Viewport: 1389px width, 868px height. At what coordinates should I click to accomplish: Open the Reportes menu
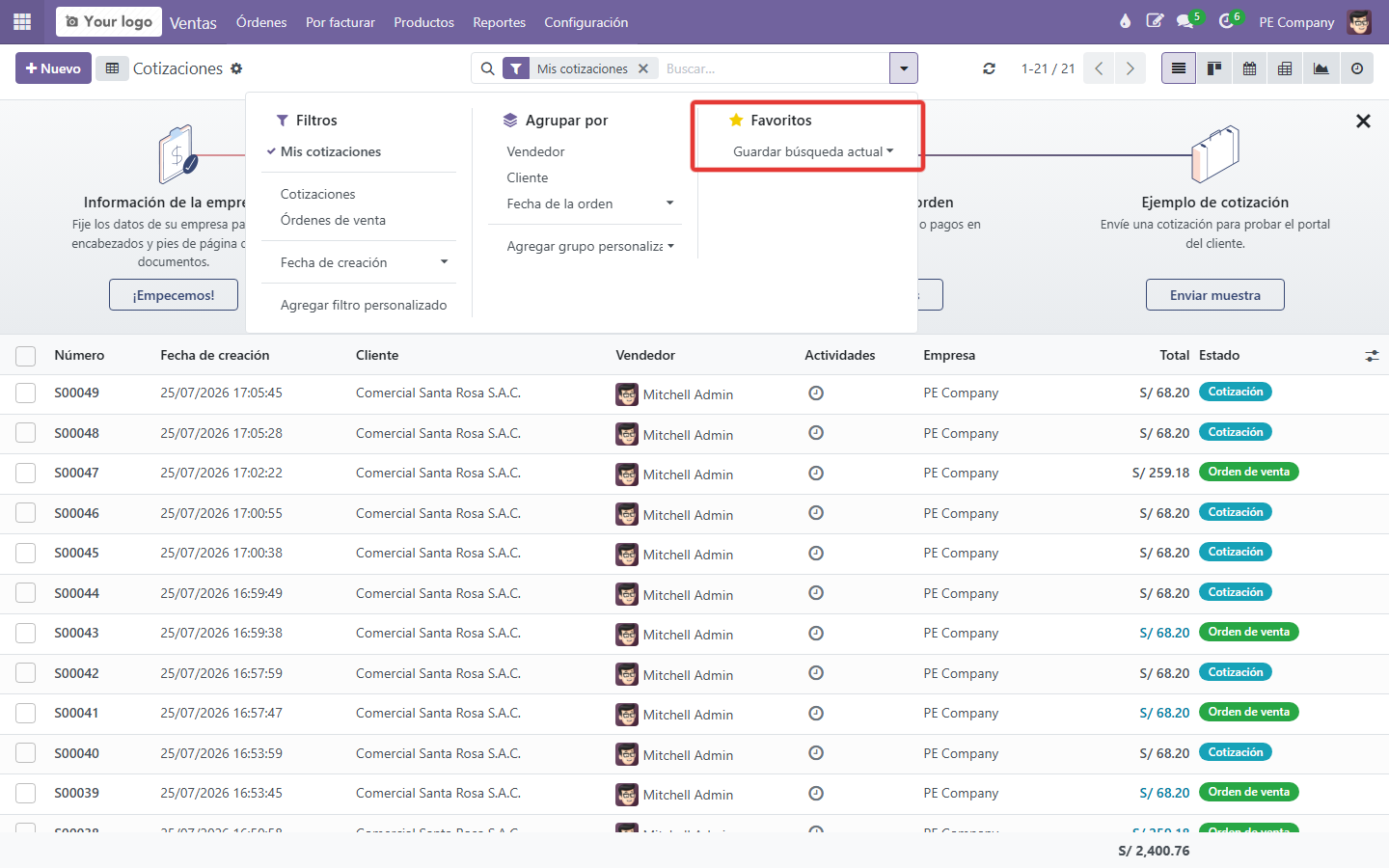[499, 22]
